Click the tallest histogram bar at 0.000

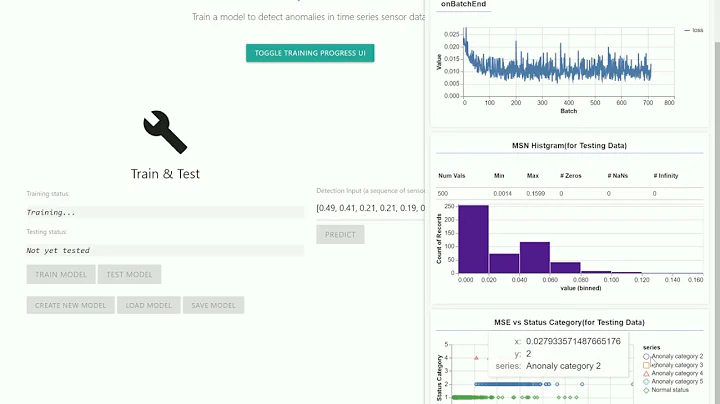(473, 239)
